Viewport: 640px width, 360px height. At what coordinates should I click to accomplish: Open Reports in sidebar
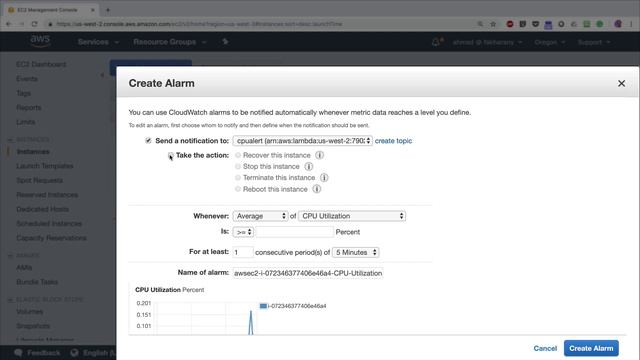[29, 108]
